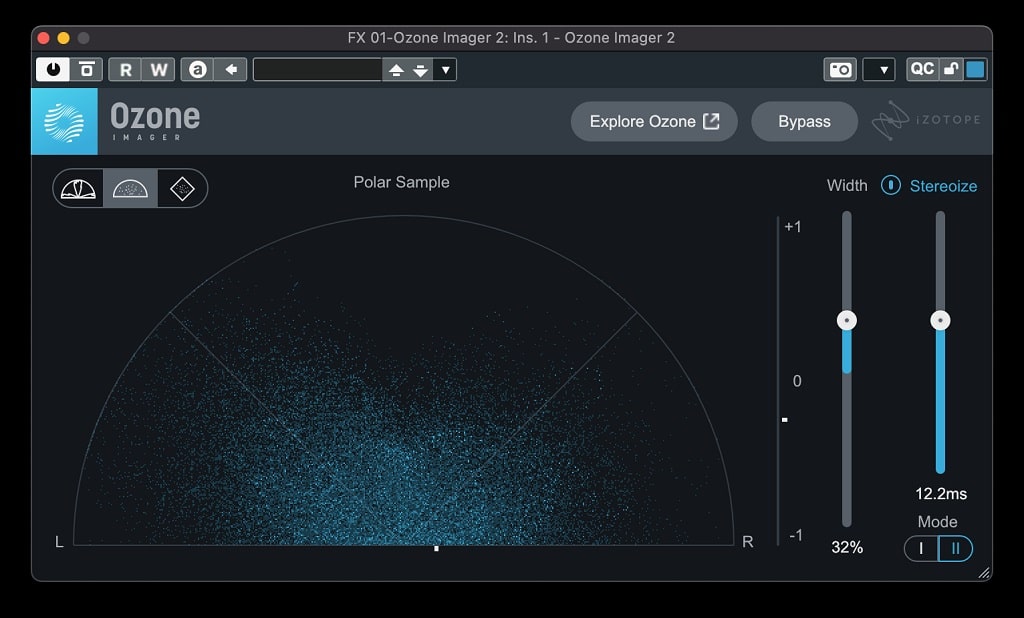This screenshot has width=1024, height=618.
Task: Click the copy A to B arrow icon
Action: 231,69
